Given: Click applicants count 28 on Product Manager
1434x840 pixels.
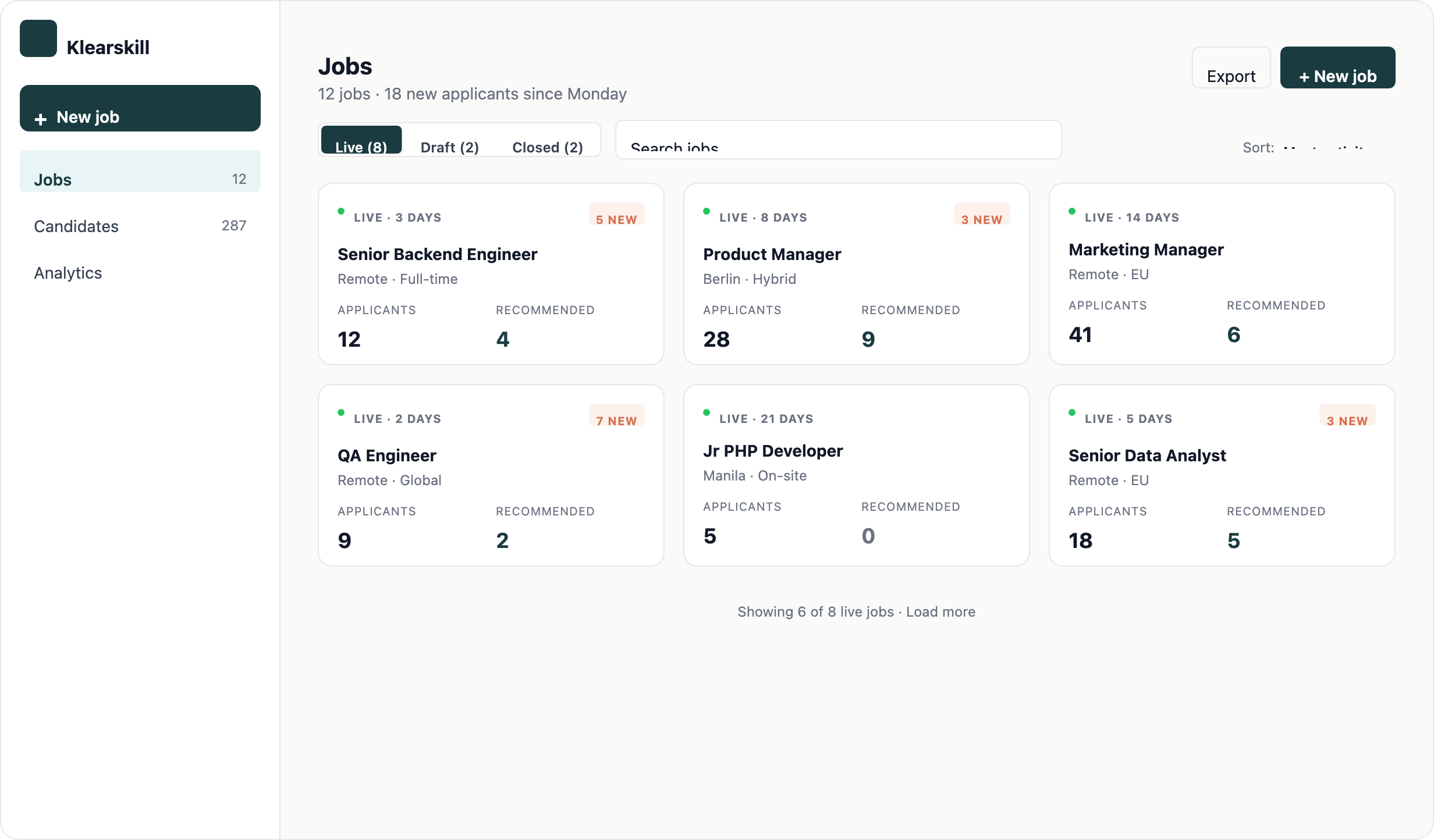Looking at the screenshot, I should click(x=716, y=339).
